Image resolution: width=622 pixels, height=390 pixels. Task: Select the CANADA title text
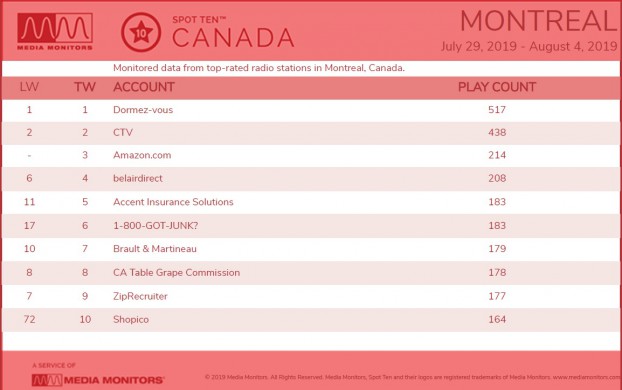pyautogui.click(x=233, y=38)
